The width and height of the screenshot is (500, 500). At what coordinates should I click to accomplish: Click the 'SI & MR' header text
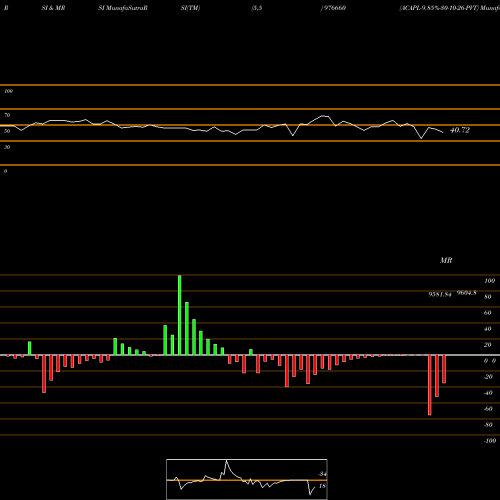53,8
